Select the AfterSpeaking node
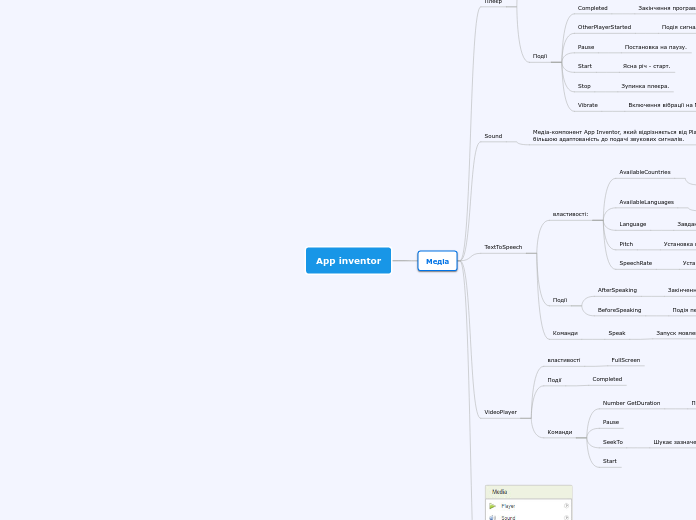The height and width of the screenshot is (520, 696). pyautogui.click(x=617, y=290)
